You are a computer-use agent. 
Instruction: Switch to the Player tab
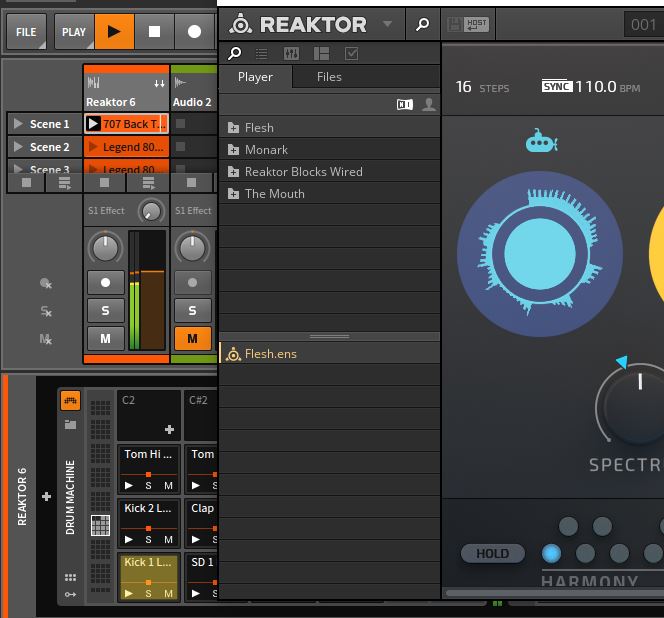coord(255,77)
